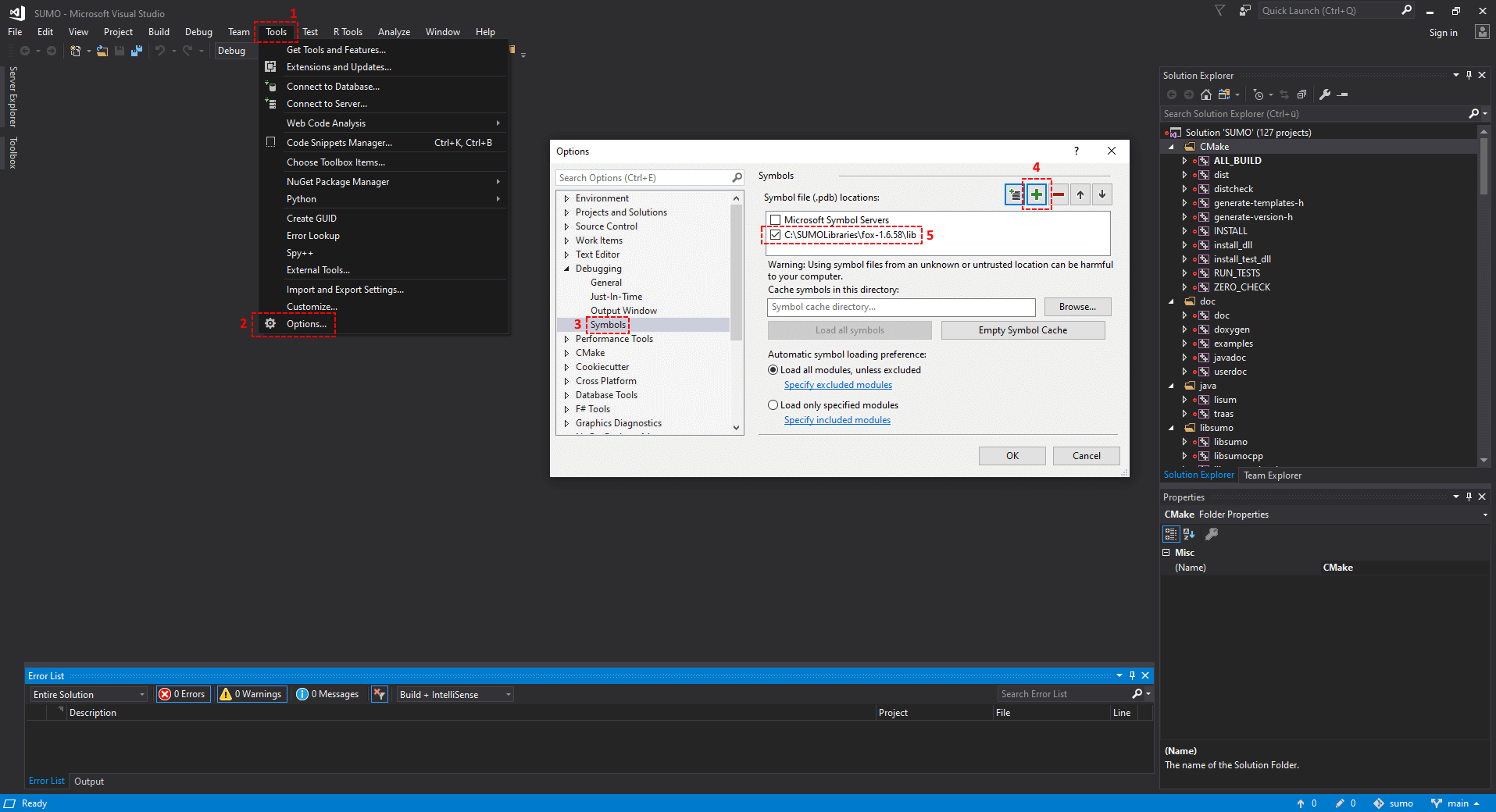The image size is (1496, 812).
Task: Open the Analyze menu
Action: click(394, 32)
